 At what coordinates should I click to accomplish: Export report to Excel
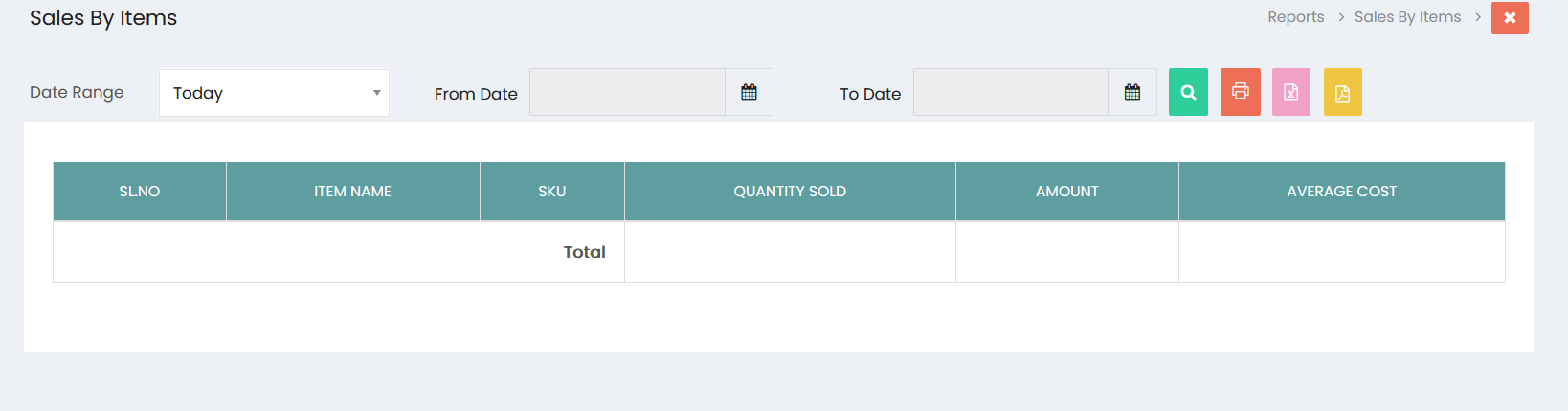pyautogui.click(x=1290, y=92)
